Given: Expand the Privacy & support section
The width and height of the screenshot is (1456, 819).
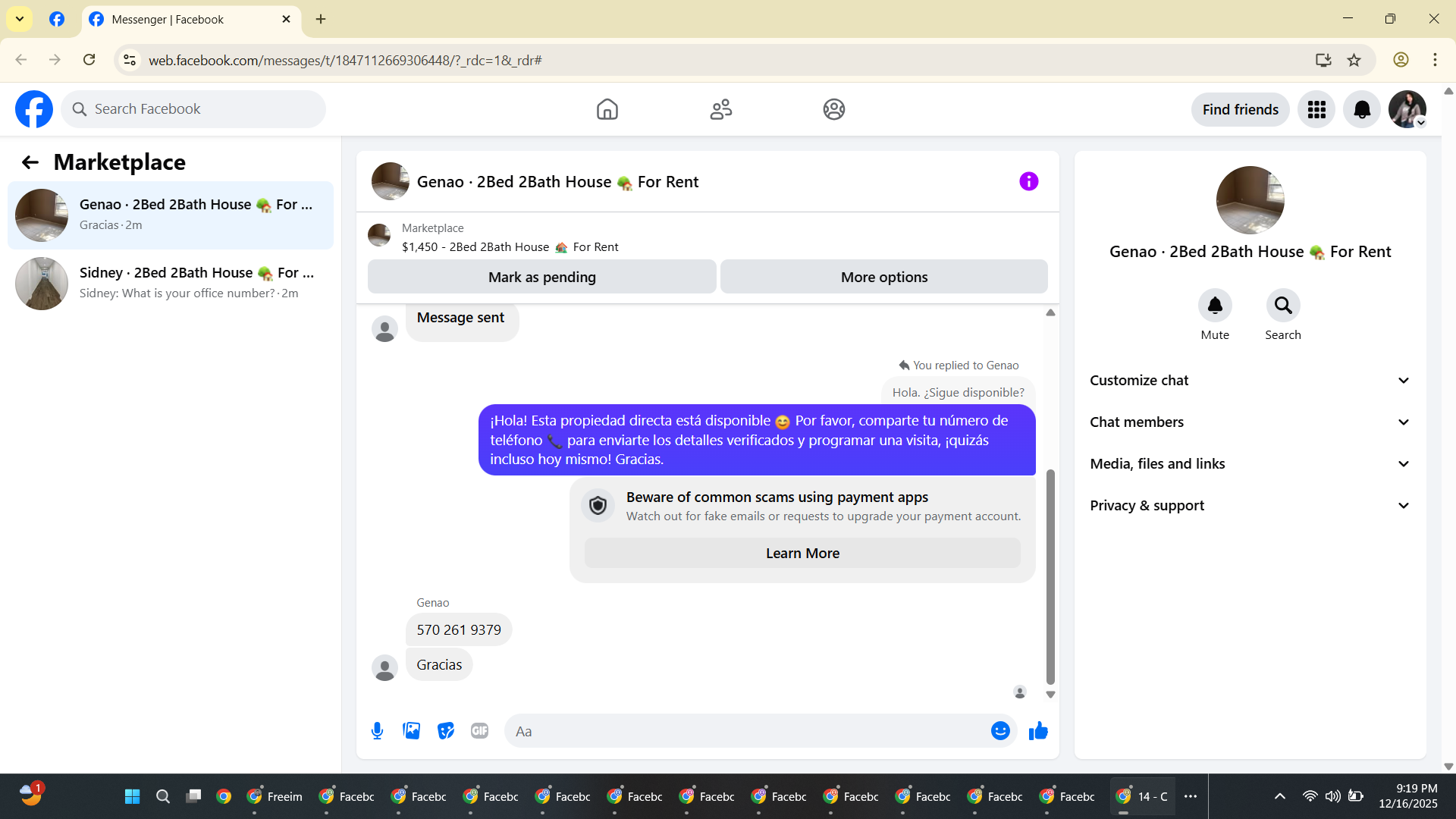Looking at the screenshot, I should pyautogui.click(x=1250, y=506).
